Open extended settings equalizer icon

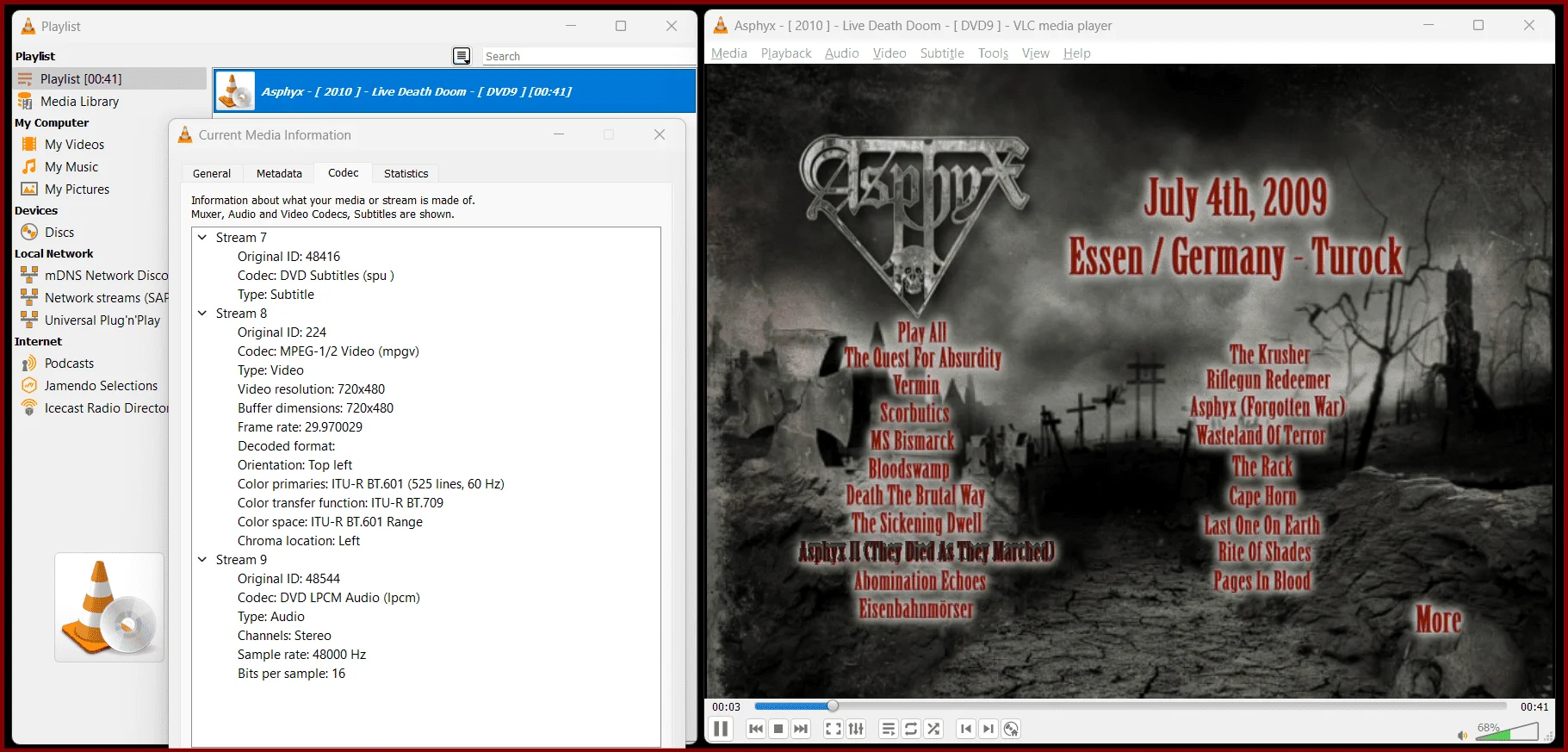(x=856, y=729)
